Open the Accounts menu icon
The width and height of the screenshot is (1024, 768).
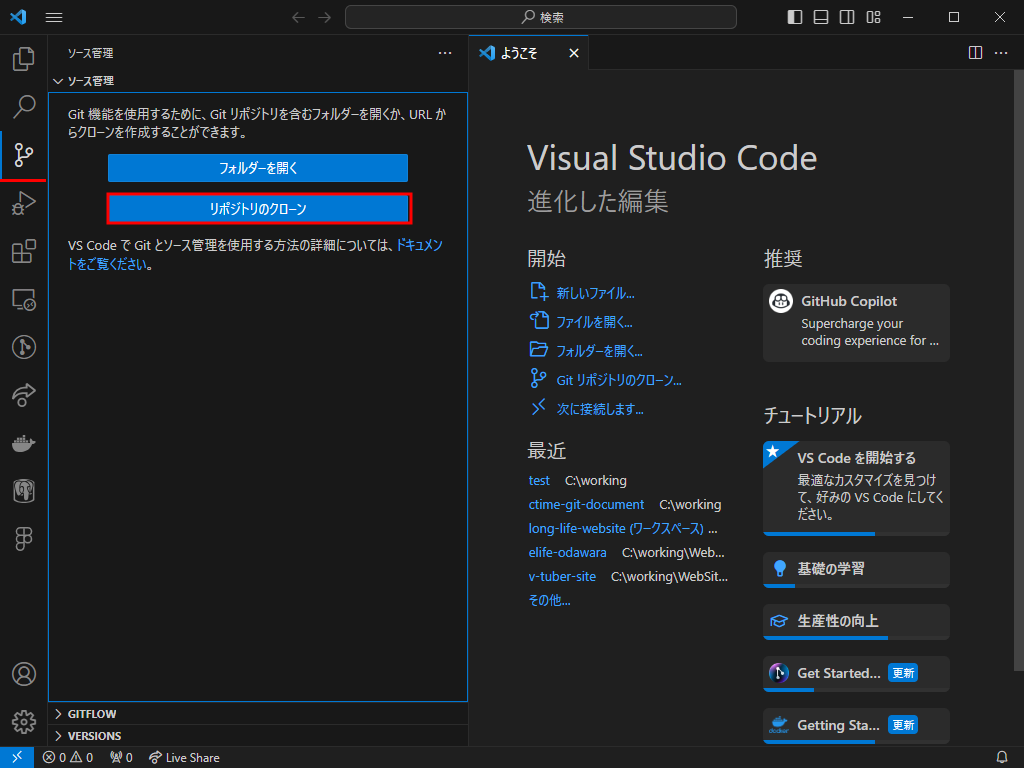point(24,674)
